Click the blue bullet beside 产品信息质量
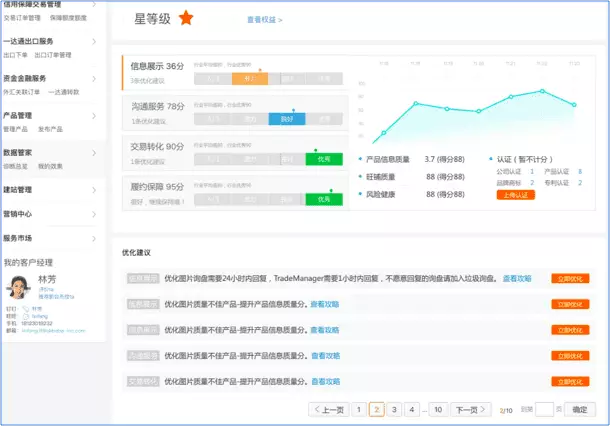This screenshot has width=610, height=426. click(x=360, y=158)
